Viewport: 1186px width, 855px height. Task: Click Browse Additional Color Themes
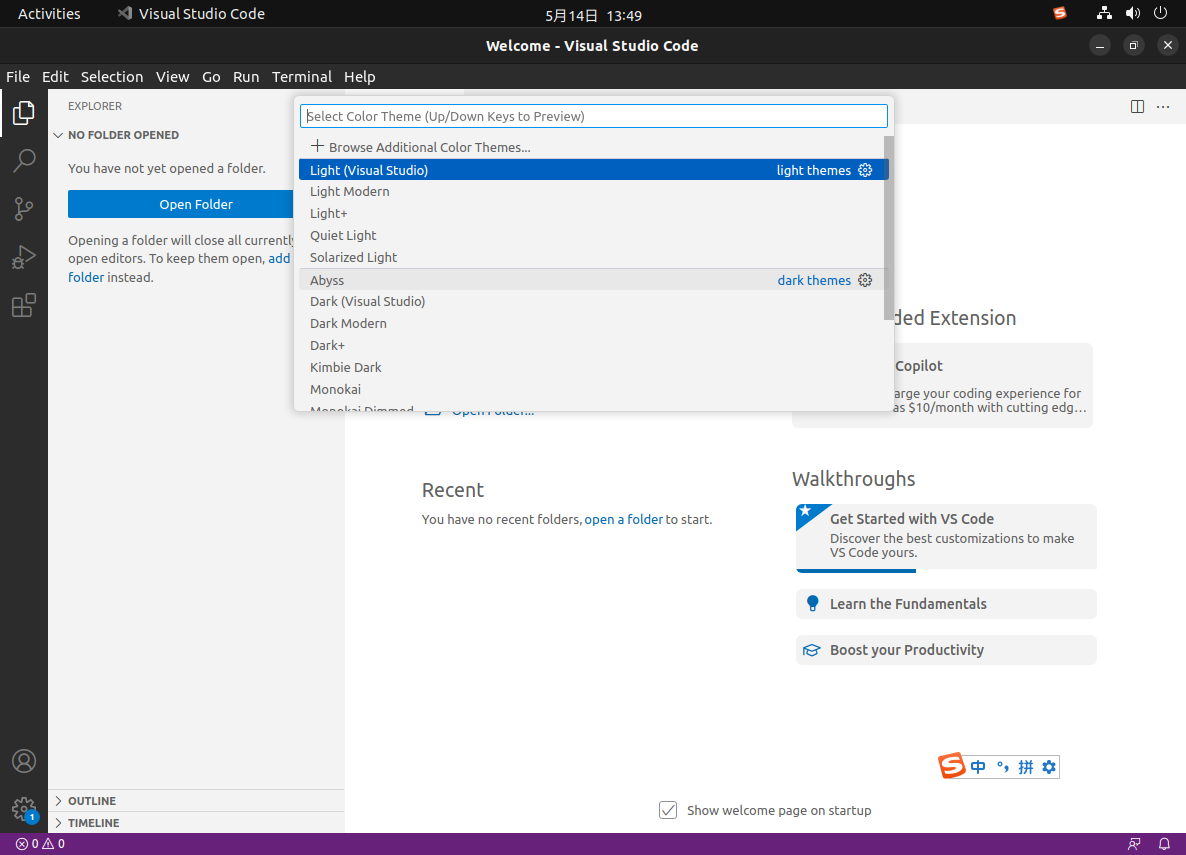(591, 147)
